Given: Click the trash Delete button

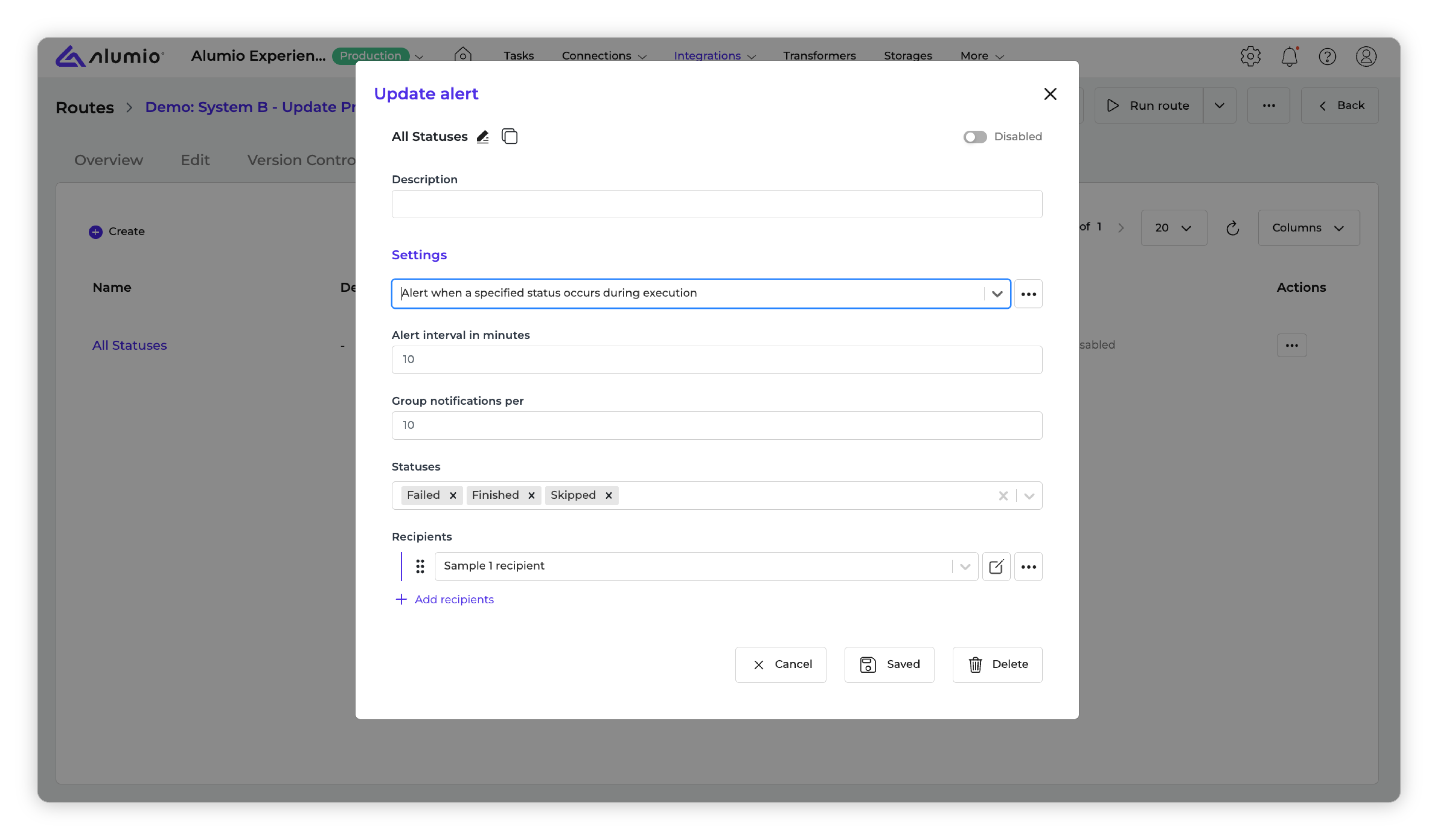Looking at the screenshot, I should pos(997,664).
